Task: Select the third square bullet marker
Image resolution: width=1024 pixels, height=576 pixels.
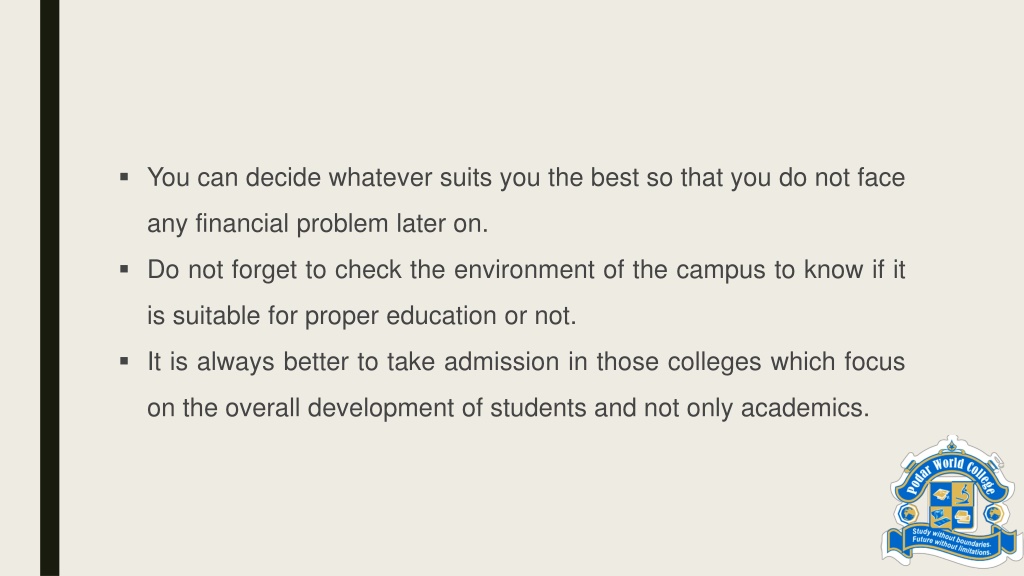Action: tap(124, 361)
